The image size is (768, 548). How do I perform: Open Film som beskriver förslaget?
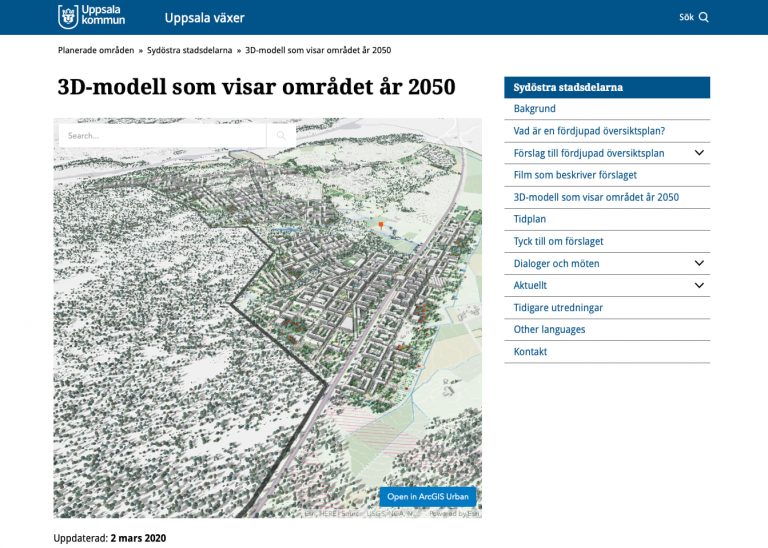point(575,175)
